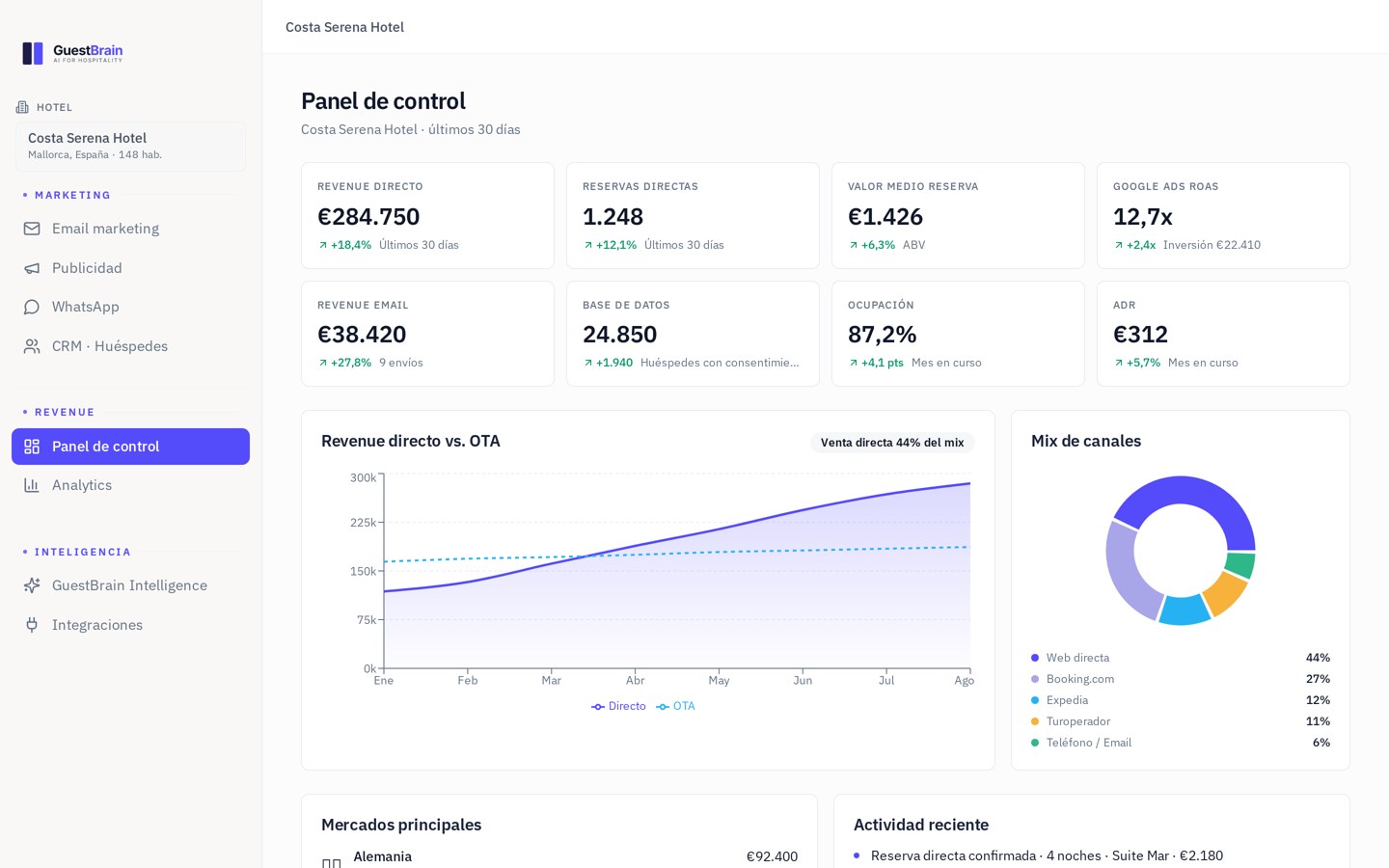Click the trend arrow icon for Google Ads ROAS

click(1119, 245)
